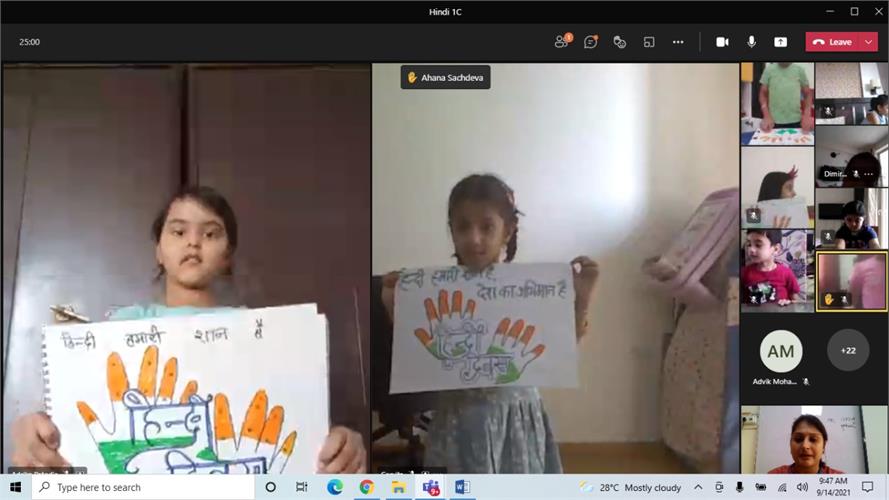This screenshot has width=889, height=500.
Task: Open the clock showing 9:47 AM
Action: click(x=833, y=488)
